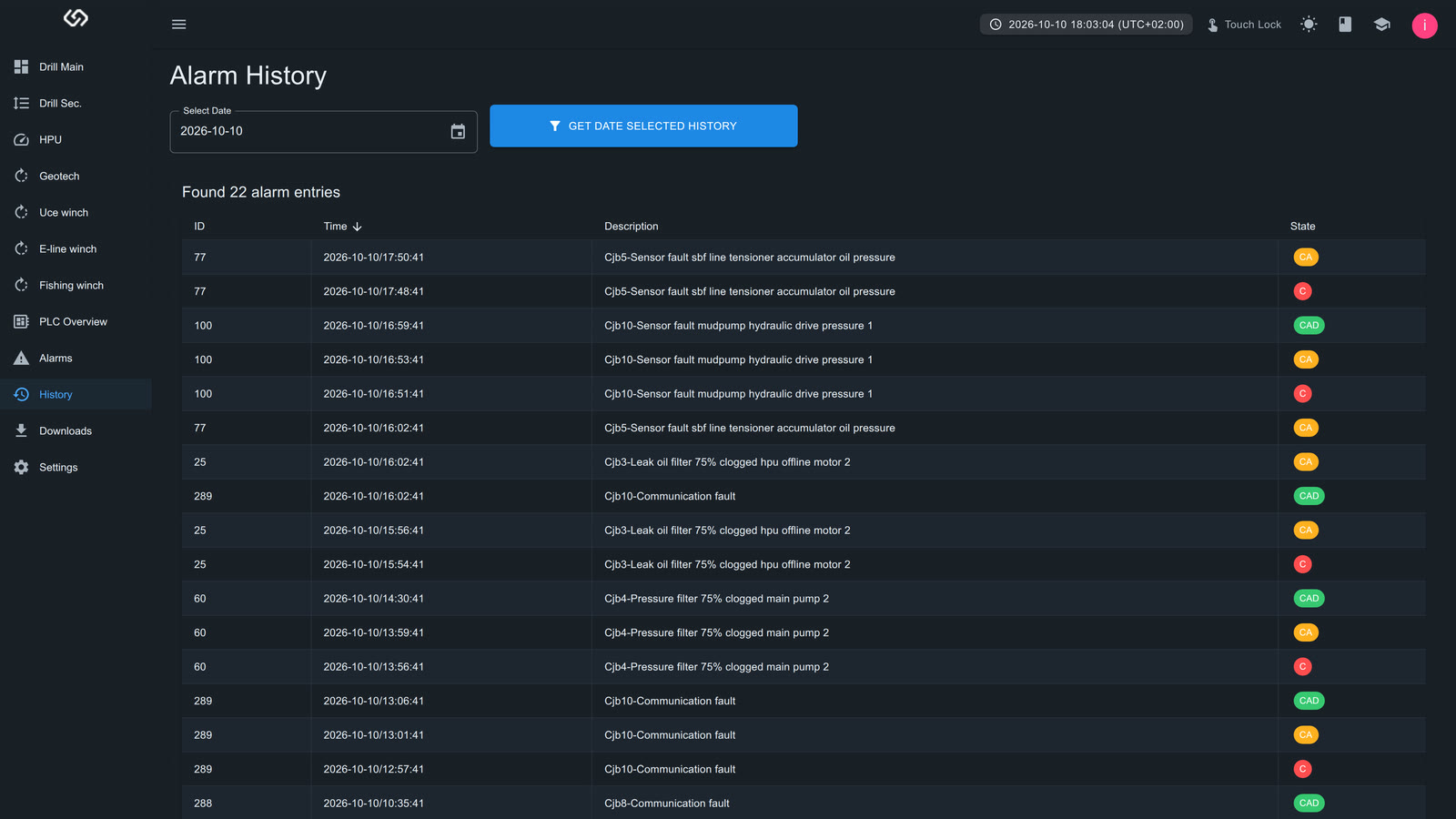1456x819 pixels.
Task: Click the Description column header
Action: tap(631, 227)
